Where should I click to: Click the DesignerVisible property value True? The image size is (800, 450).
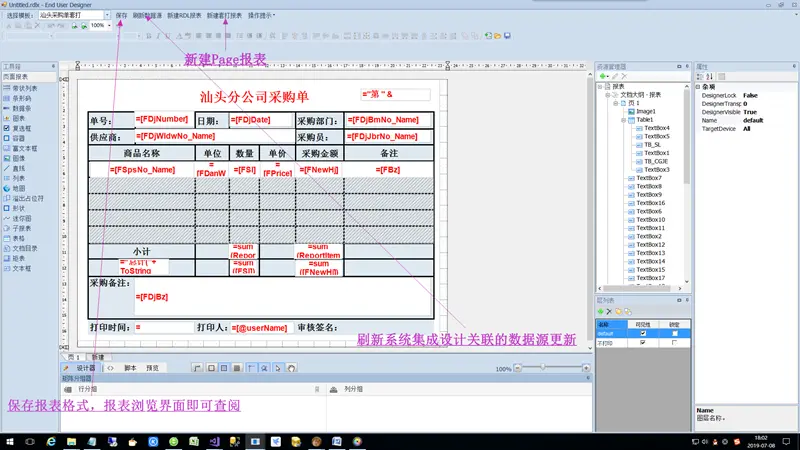click(x=750, y=112)
